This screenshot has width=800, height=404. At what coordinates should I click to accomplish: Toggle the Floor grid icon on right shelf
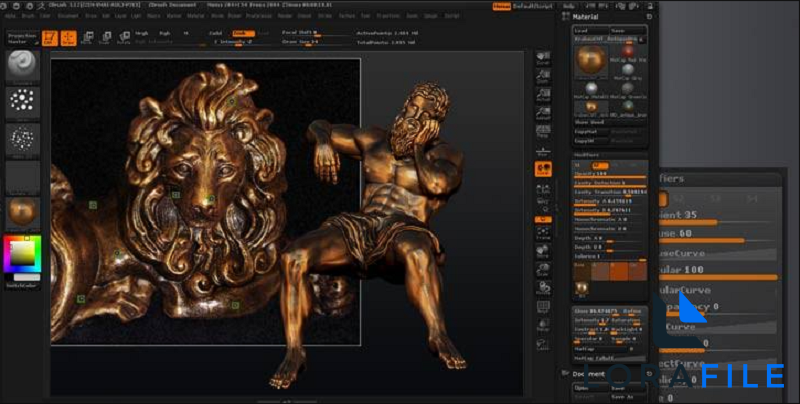coord(543,151)
